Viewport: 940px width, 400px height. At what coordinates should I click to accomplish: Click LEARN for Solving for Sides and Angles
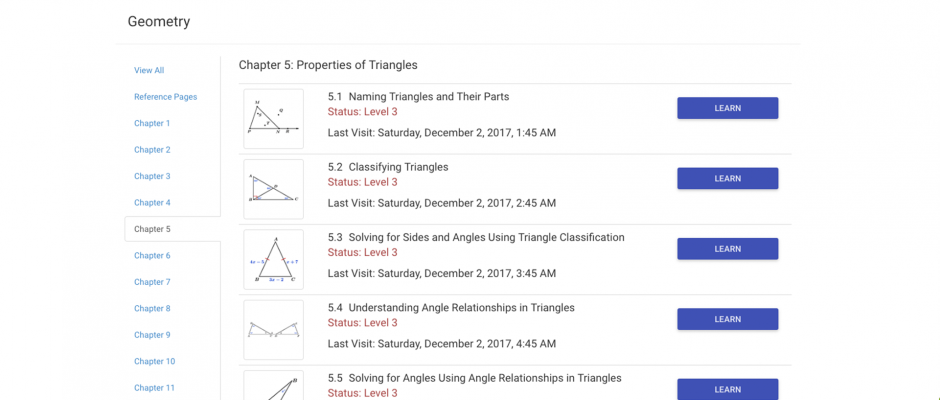[x=728, y=249]
